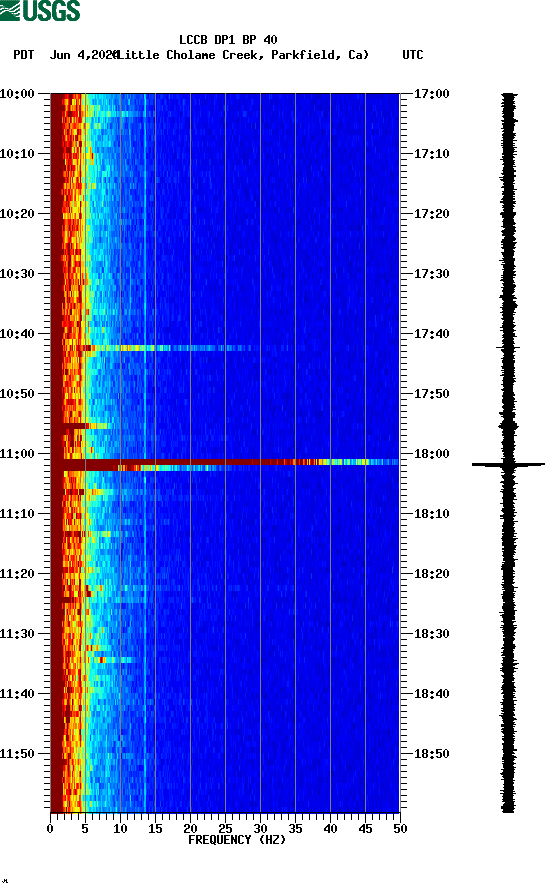The image size is (552, 892).
Task: Click the '10:20' PDT time label
Action: (x=18, y=214)
